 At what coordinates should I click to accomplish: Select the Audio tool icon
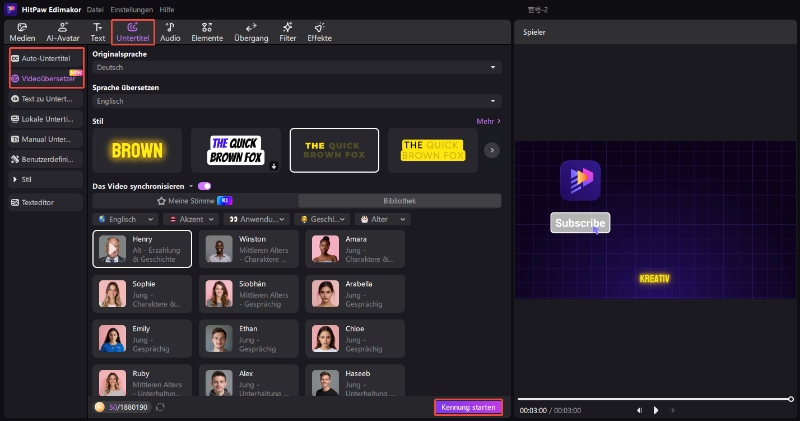pyautogui.click(x=170, y=32)
